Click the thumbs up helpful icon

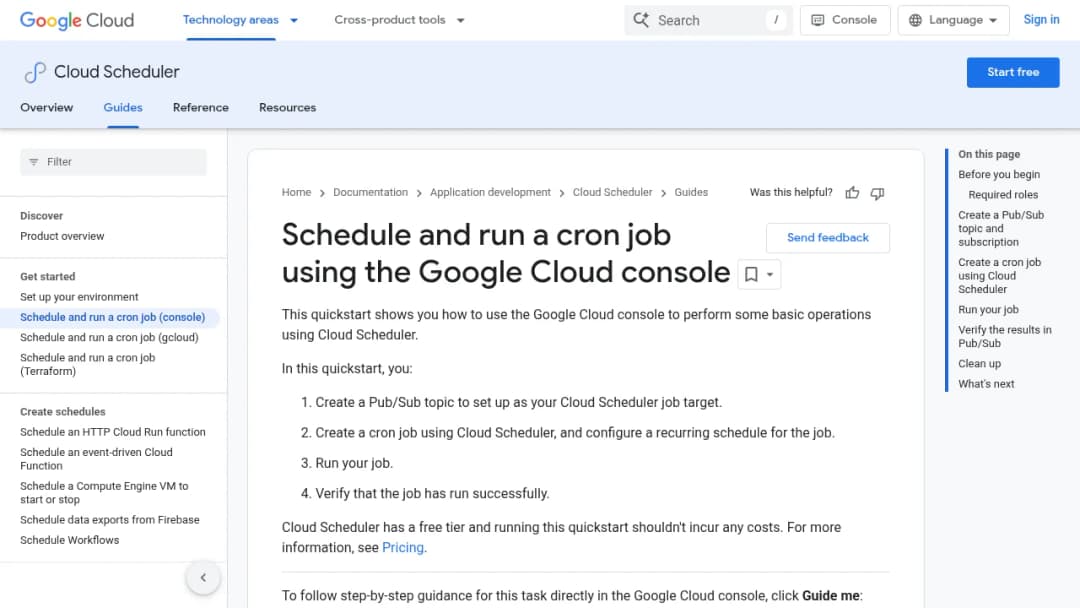click(x=852, y=193)
